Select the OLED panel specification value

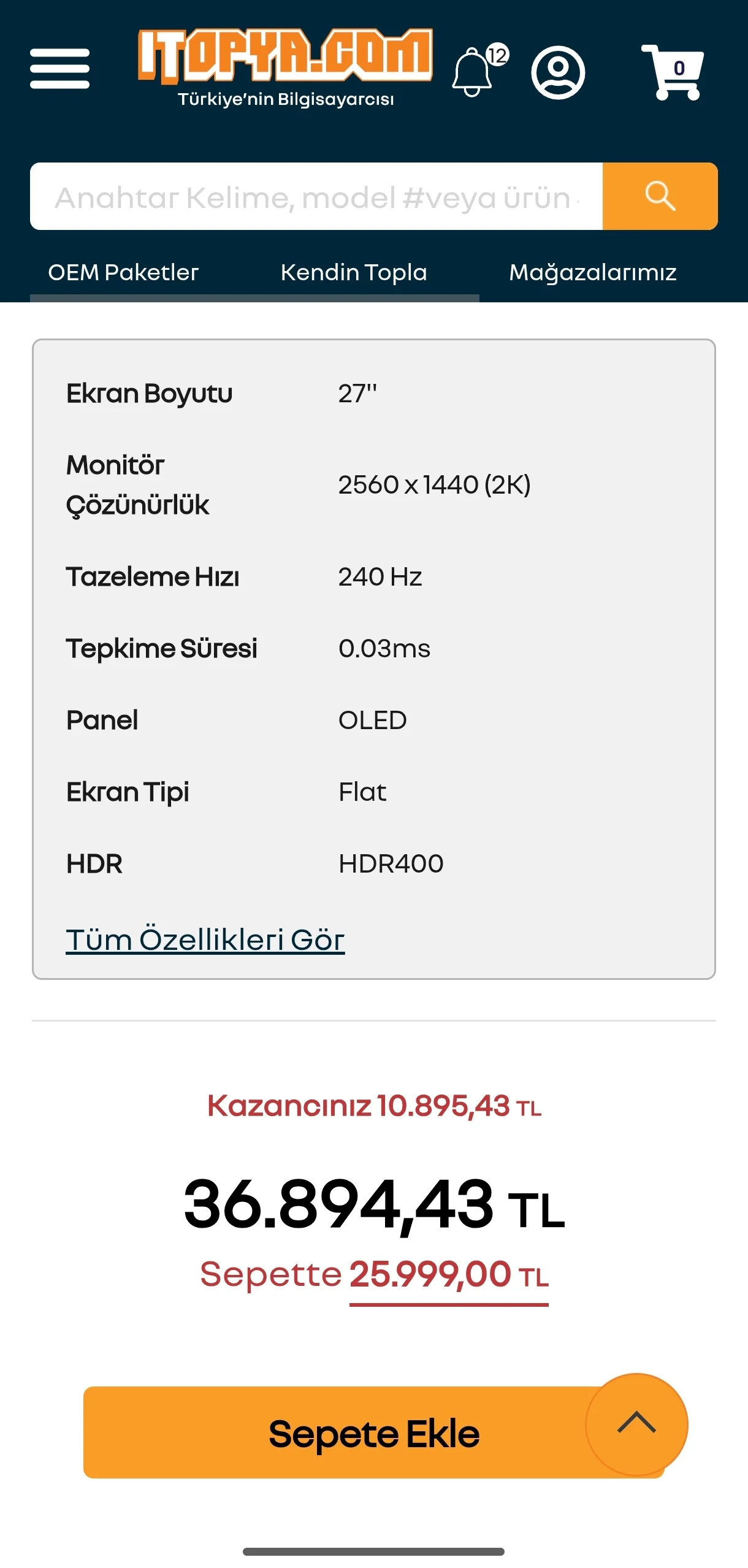372,720
